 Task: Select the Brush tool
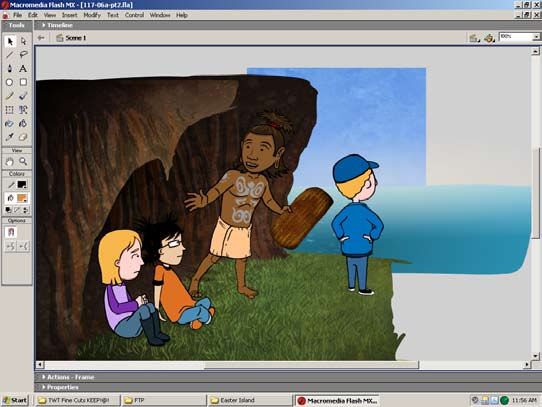point(23,96)
